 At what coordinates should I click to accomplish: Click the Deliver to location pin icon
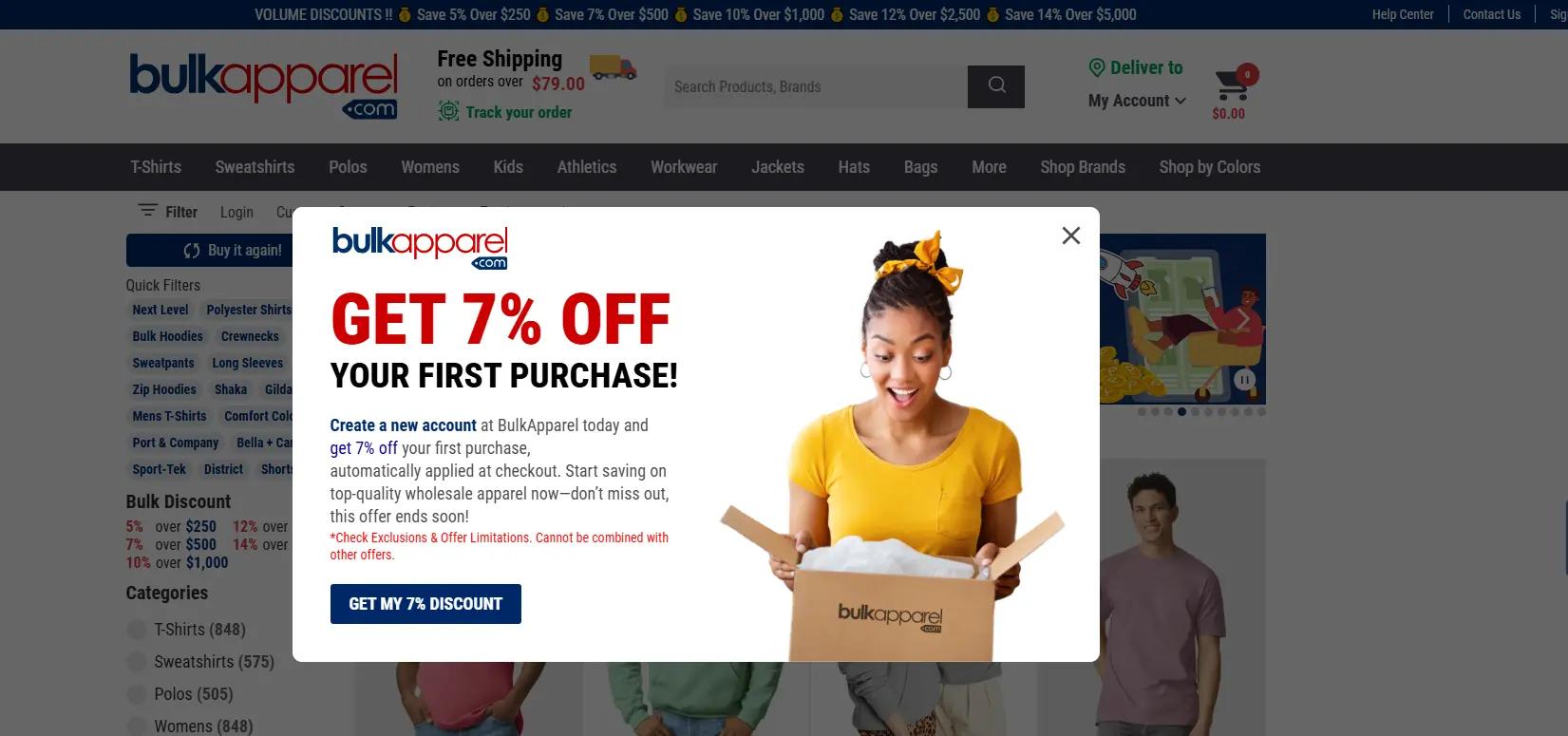click(x=1097, y=67)
